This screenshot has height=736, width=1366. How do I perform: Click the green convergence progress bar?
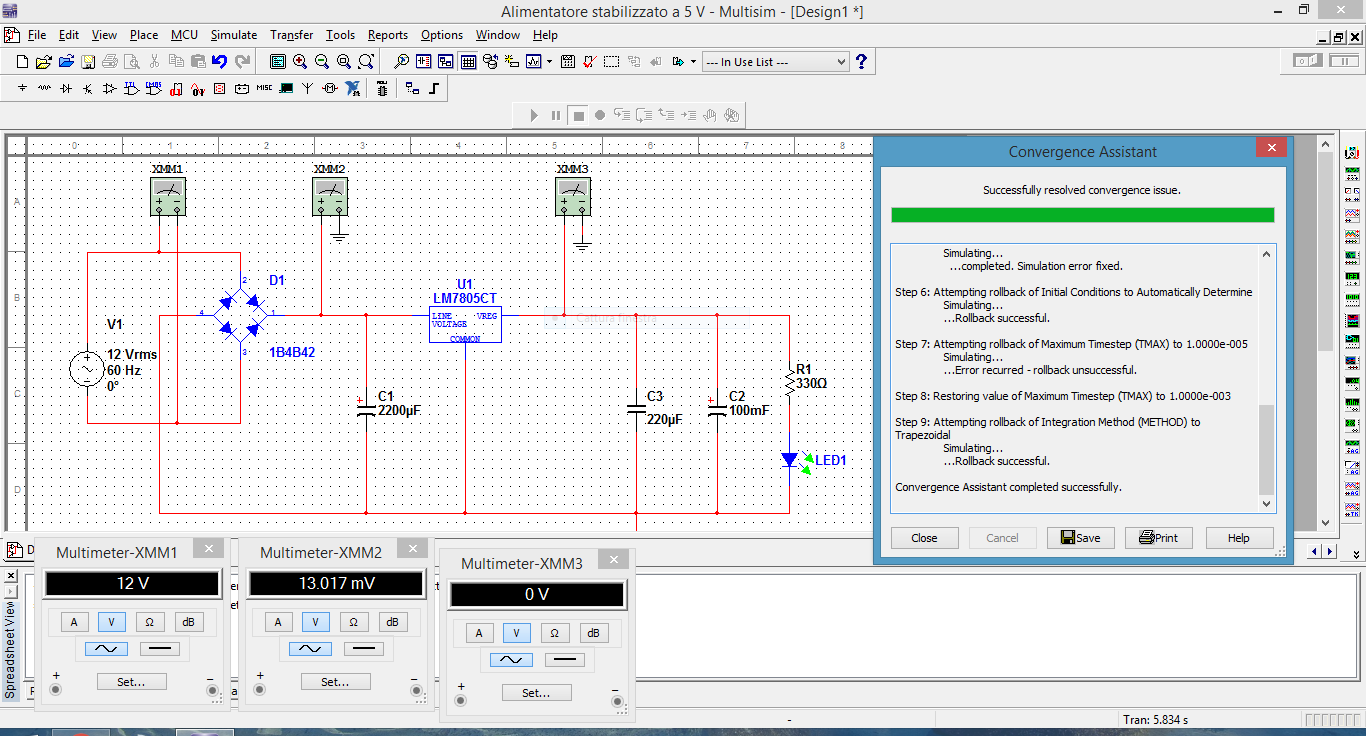[x=1082, y=215]
